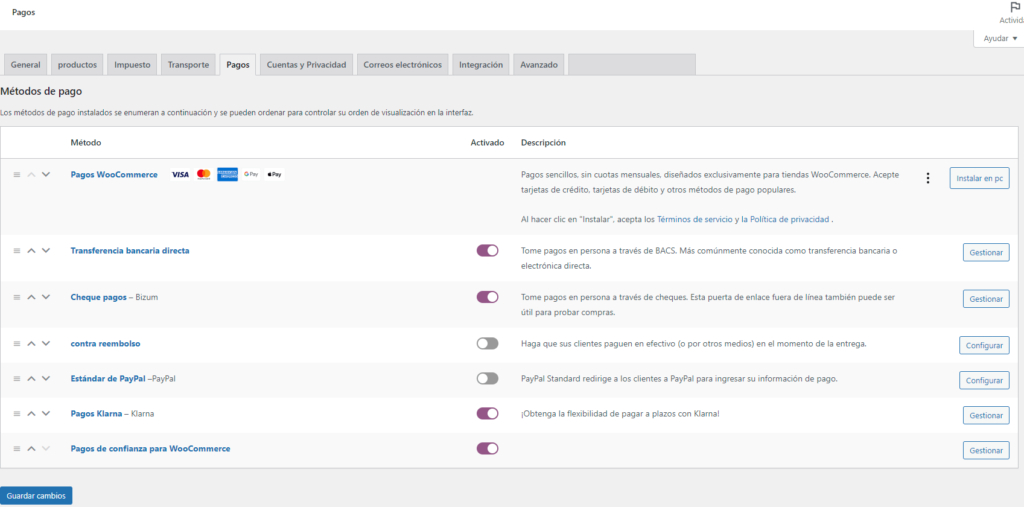Click the American Express logo
Image resolution: width=1024 pixels, height=507 pixels.
pos(227,174)
